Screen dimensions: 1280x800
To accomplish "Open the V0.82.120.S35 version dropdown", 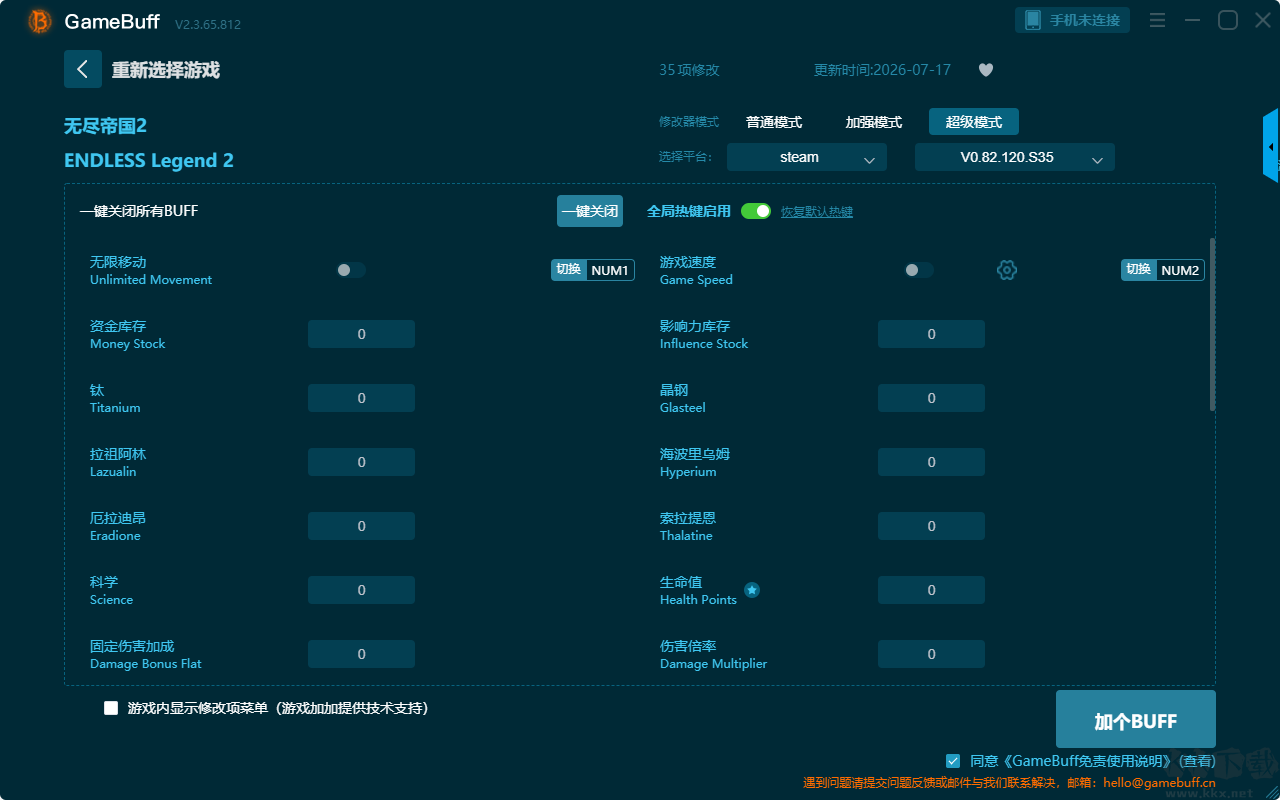I will (x=1015, y=157).
